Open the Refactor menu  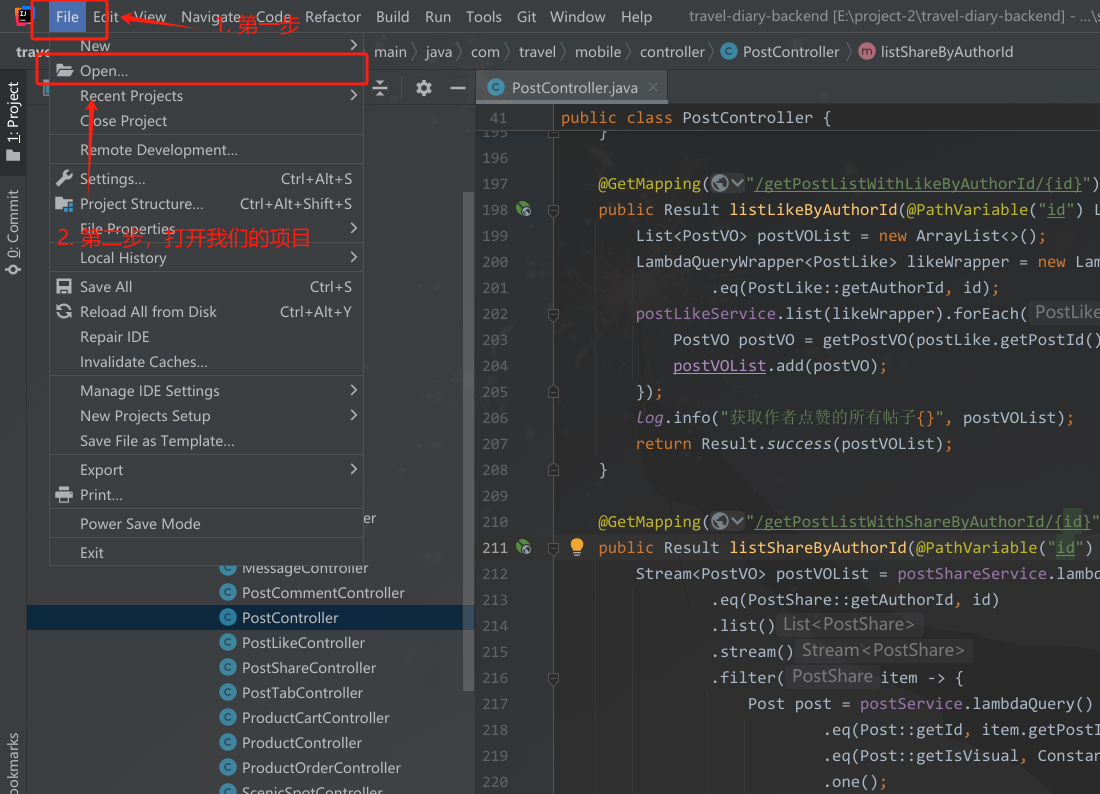[333, 16]
